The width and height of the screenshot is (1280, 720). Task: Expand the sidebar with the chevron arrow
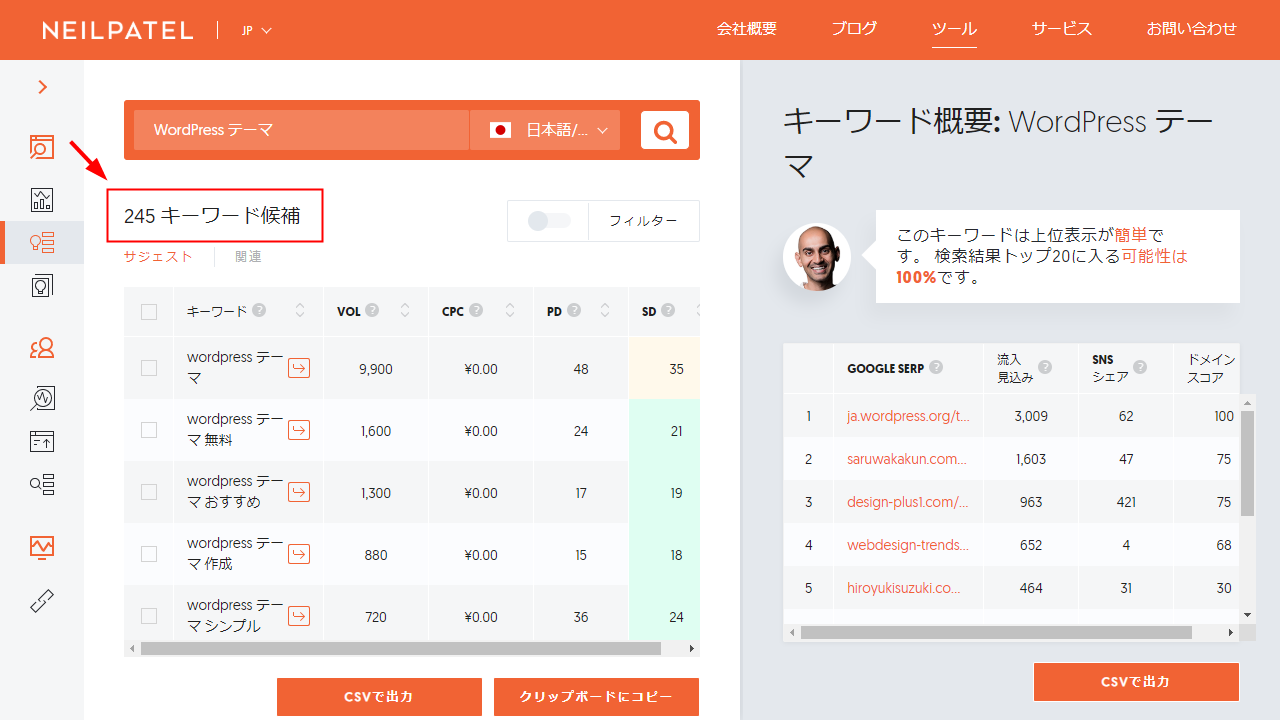42,87
